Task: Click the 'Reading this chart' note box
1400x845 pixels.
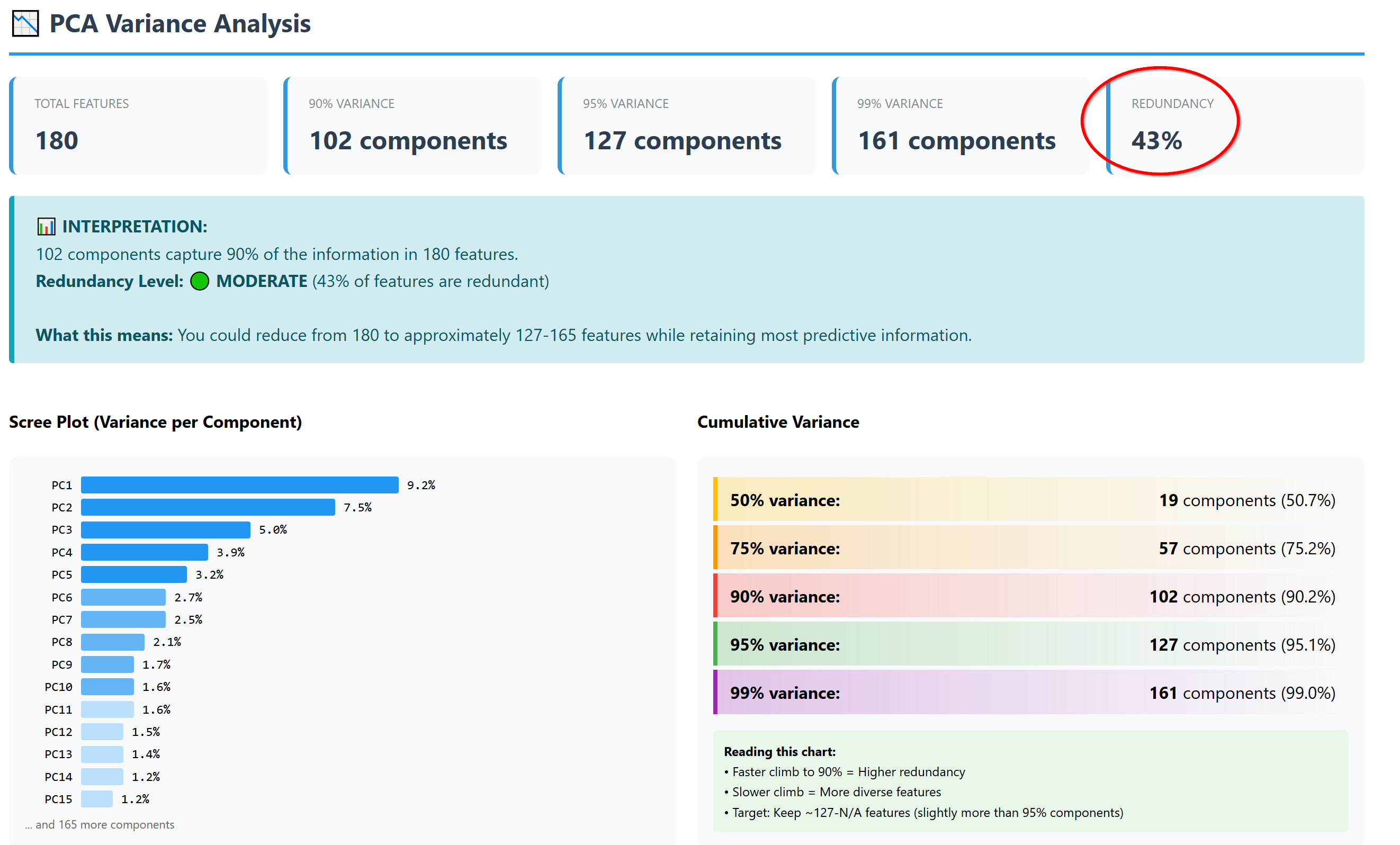Action: point(1030,781)
